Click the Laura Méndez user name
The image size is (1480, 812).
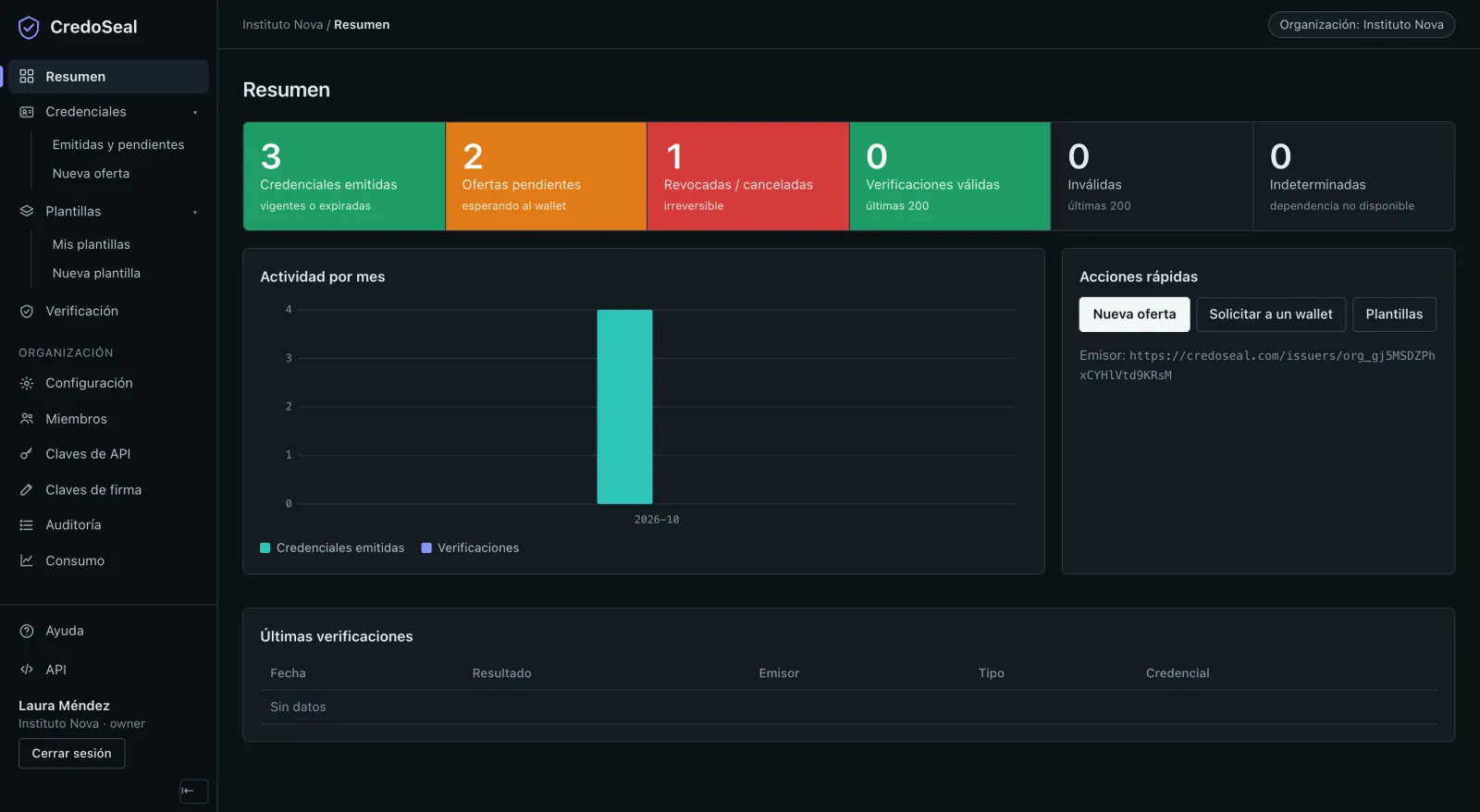[64, 706]
